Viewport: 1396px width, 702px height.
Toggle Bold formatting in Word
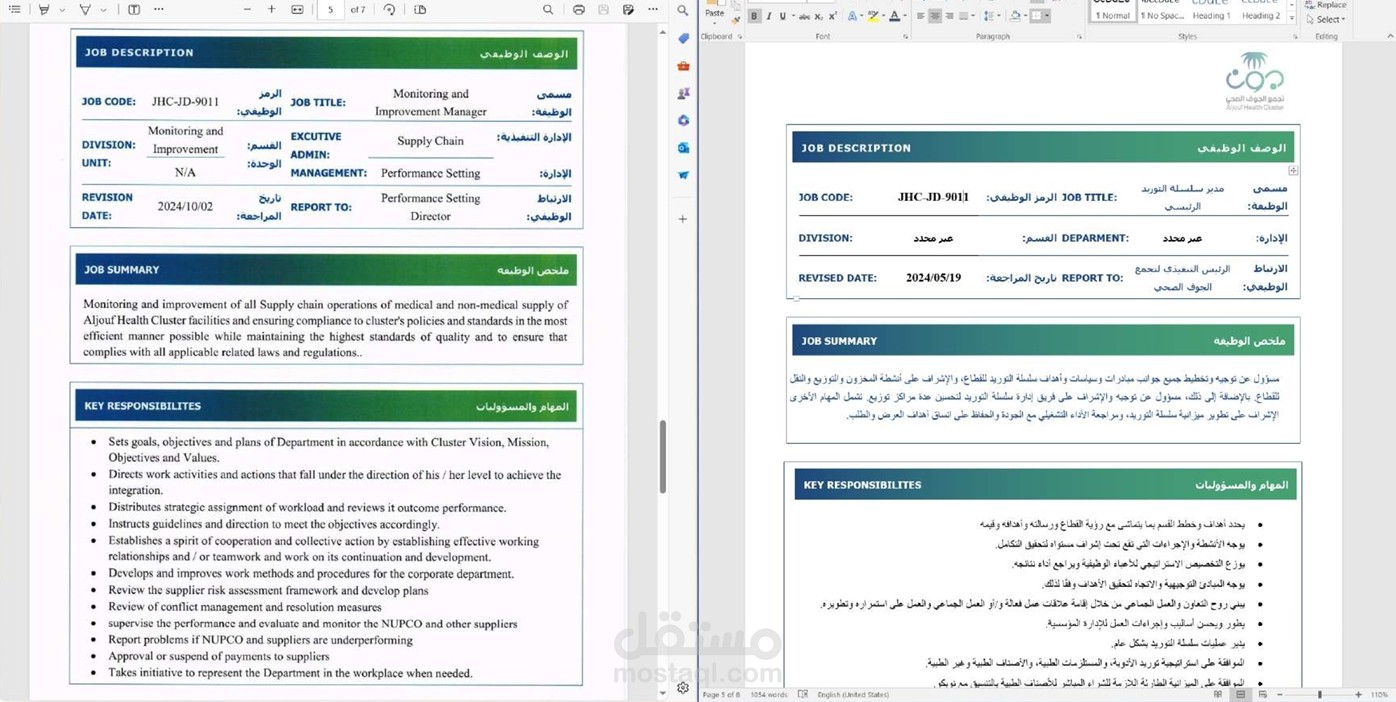pyautogui.click(x=754, y=16)
